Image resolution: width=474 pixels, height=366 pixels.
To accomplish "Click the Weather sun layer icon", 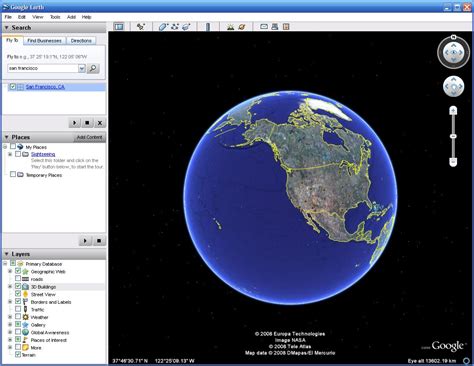I will (x=26, y=317).
